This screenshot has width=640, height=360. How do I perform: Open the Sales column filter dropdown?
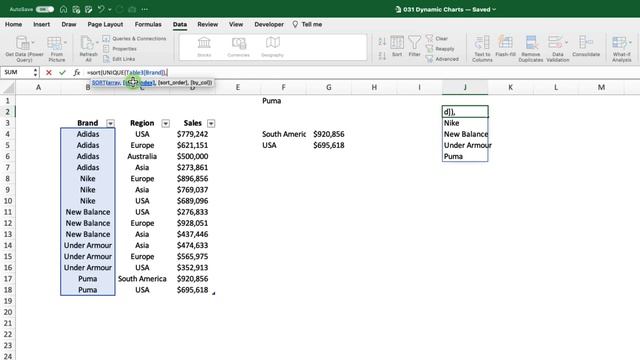pos(211,123)
